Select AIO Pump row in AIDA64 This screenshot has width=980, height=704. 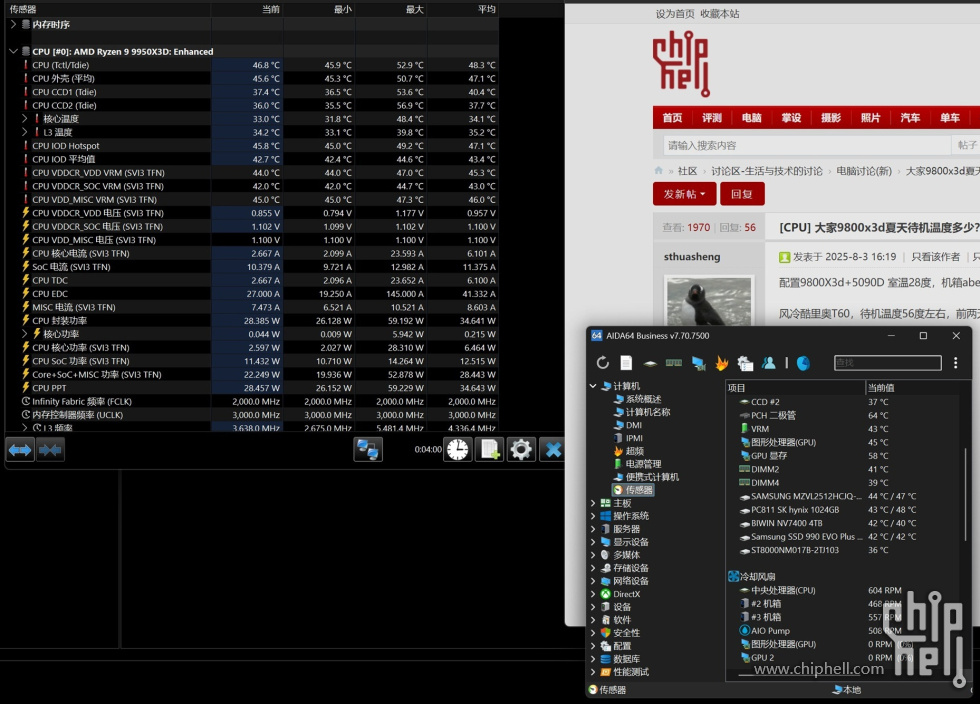844,631
